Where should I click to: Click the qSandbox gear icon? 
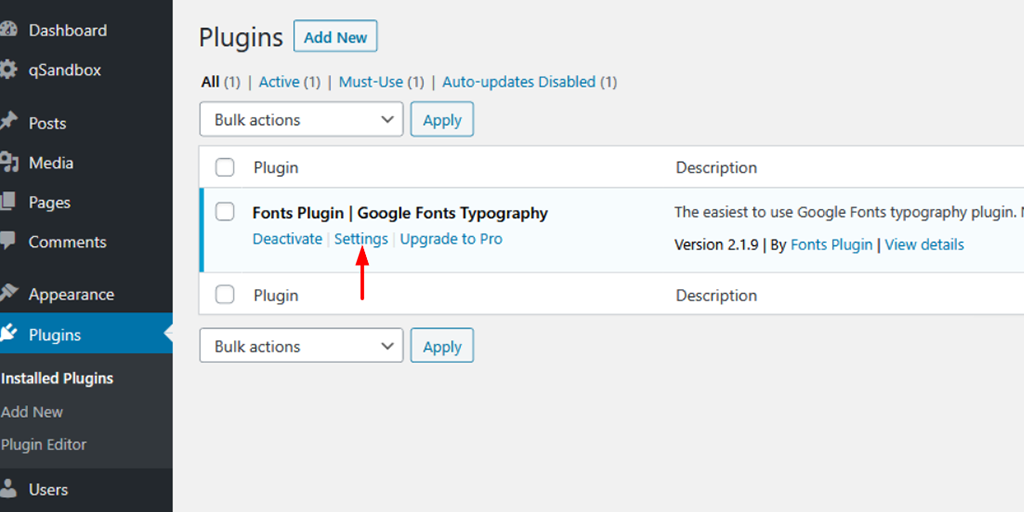pyautogui.click(x=8, y=70)
